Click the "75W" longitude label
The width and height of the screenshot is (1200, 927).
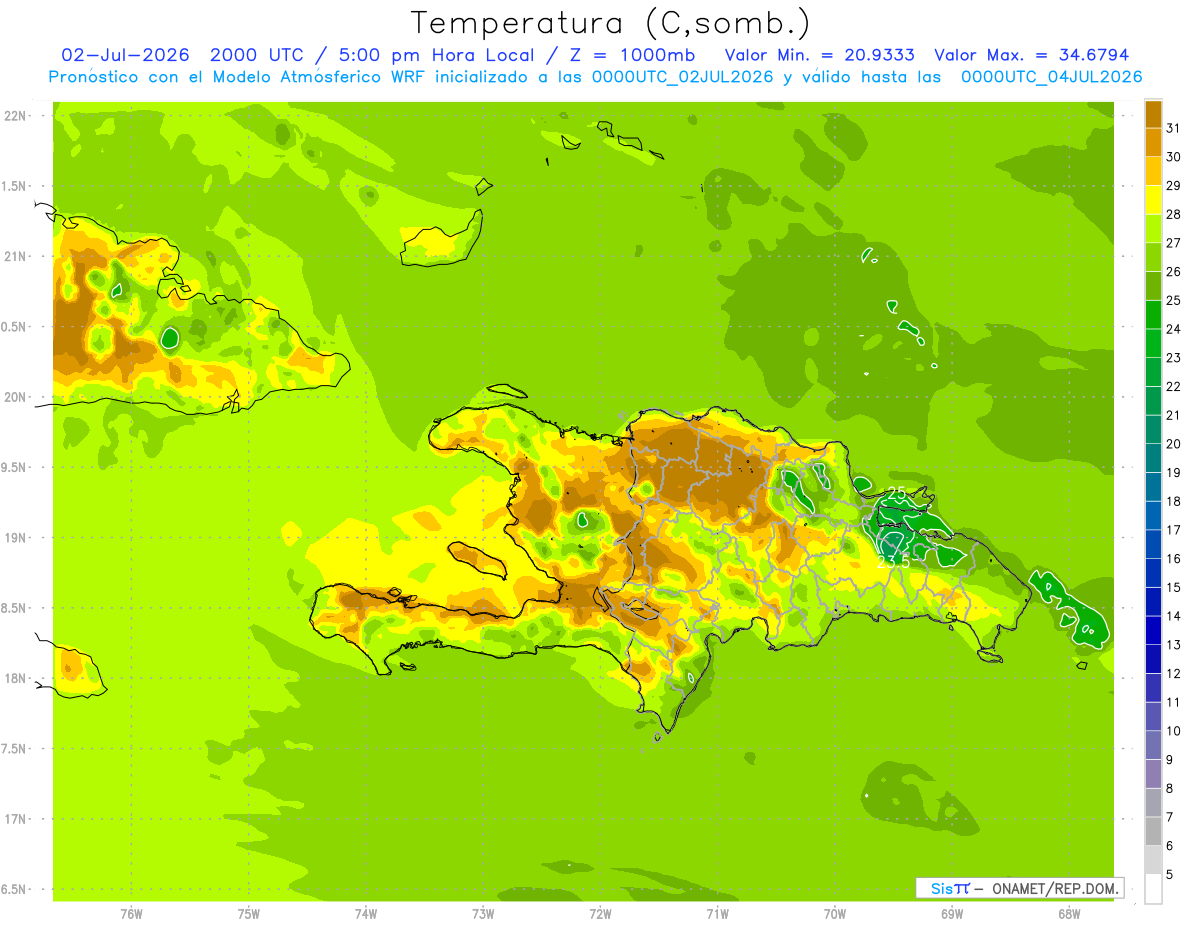pyautogui.click(x=249, y=914)
